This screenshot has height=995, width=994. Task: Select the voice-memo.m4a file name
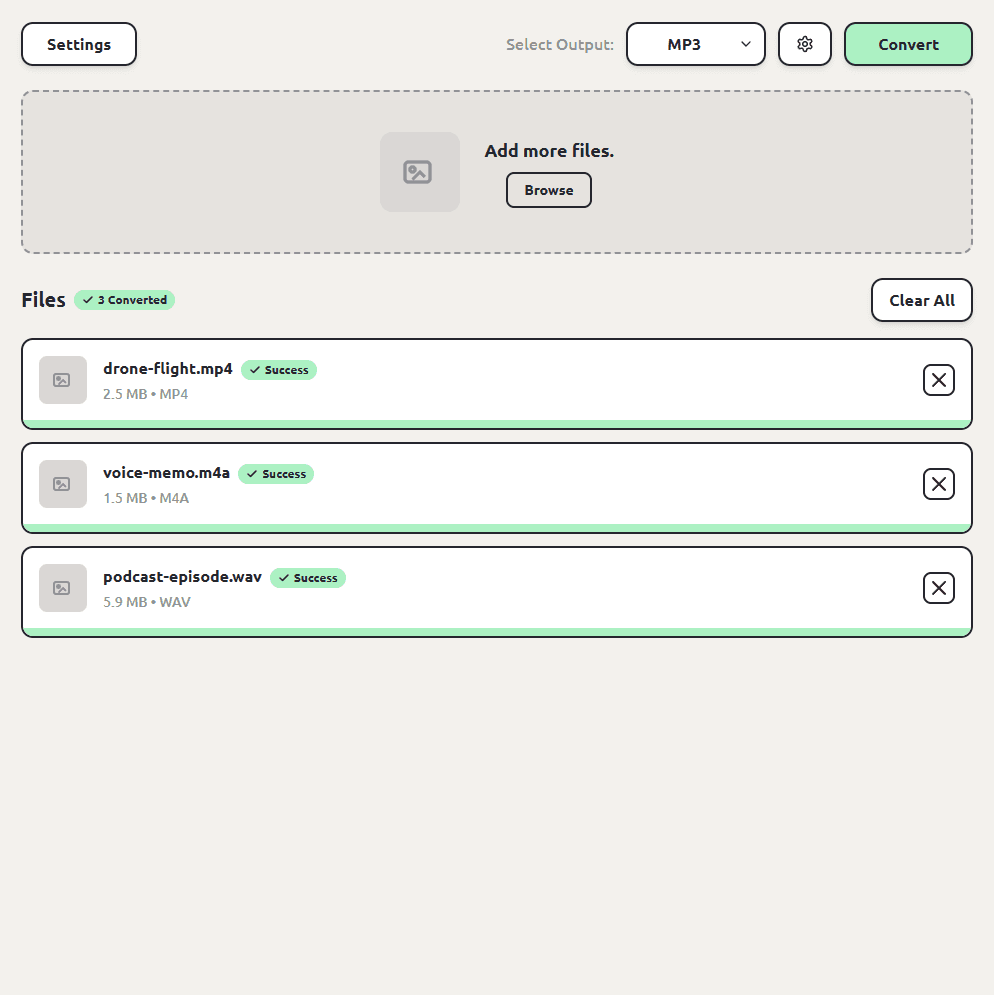click(166, 473)
